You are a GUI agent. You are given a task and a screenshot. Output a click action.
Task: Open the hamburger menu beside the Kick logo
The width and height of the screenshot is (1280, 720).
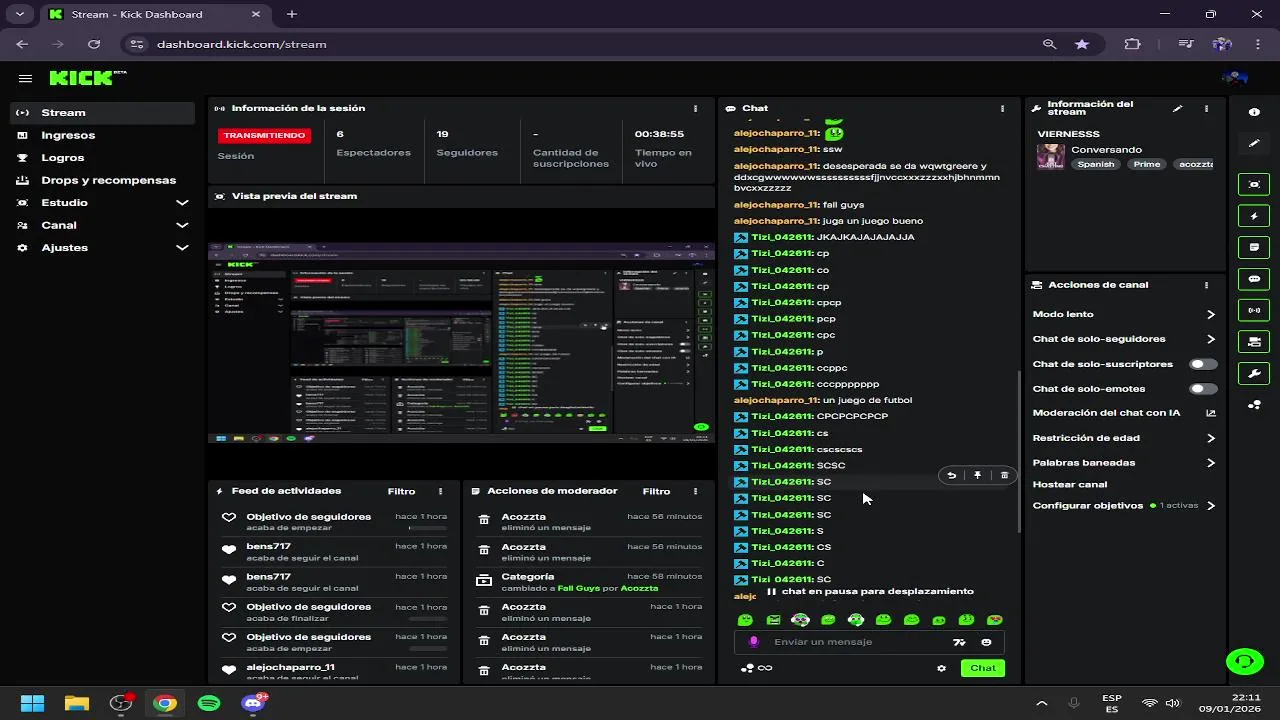point(25,78)
